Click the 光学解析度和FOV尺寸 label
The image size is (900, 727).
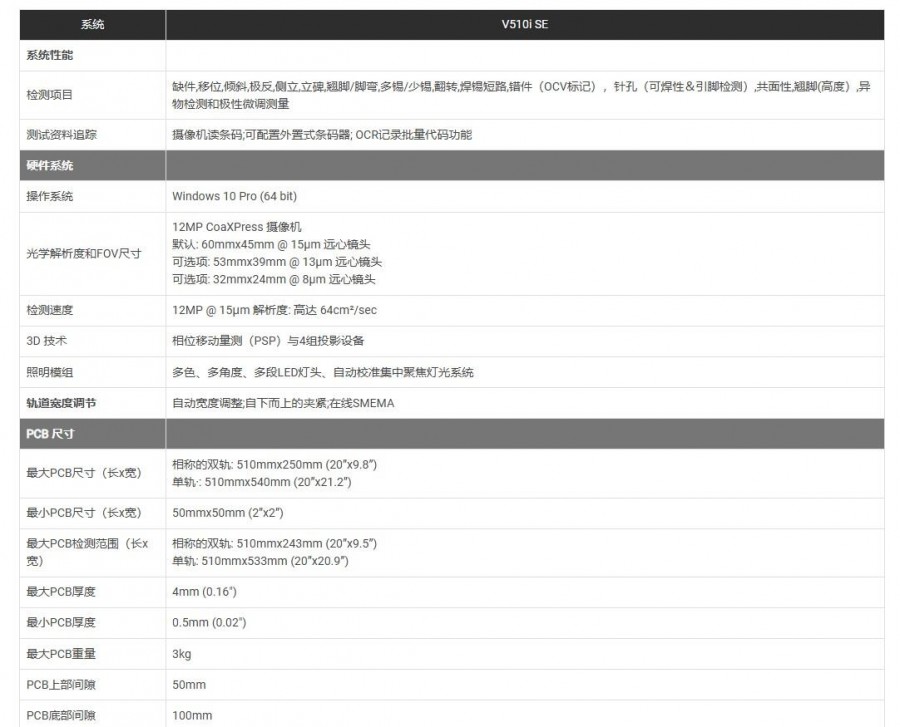[84, 253]
